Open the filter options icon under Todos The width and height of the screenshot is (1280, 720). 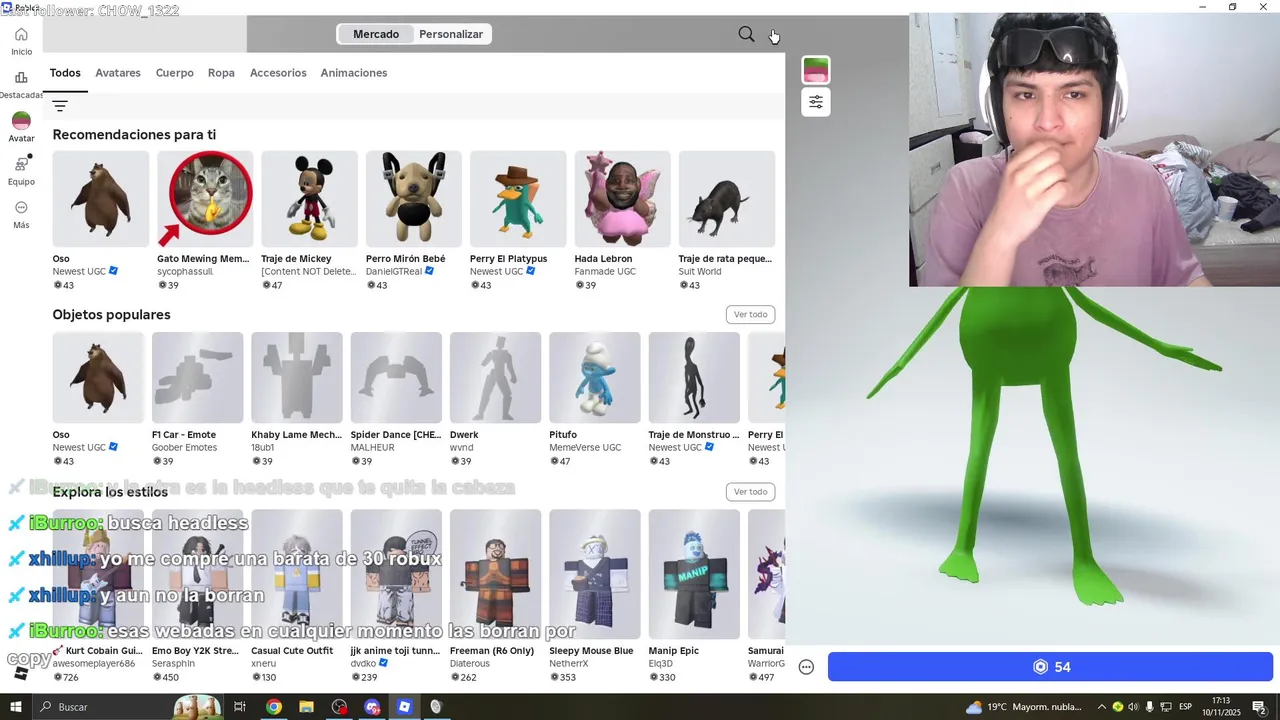60,106
